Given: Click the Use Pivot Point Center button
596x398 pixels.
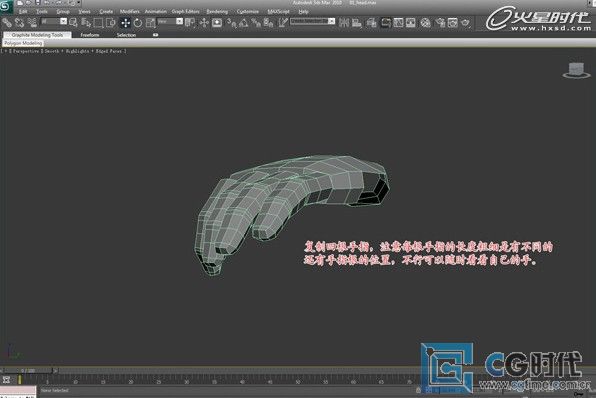Looking at the screenshot, I should point(190,23).
